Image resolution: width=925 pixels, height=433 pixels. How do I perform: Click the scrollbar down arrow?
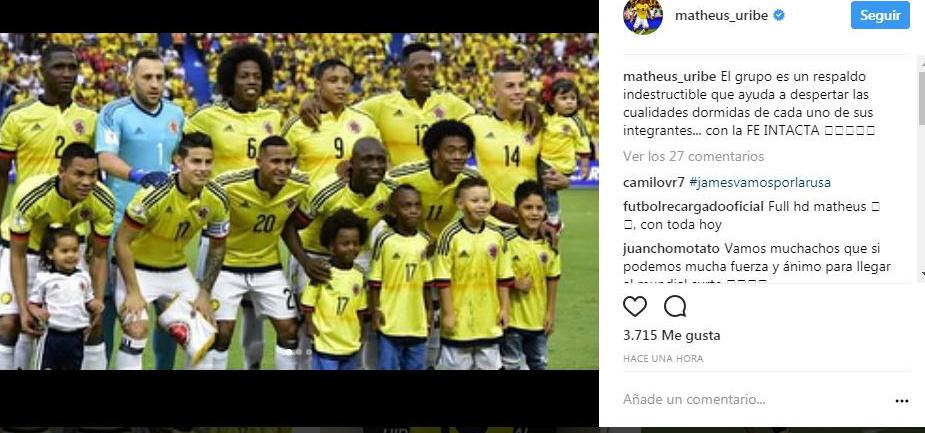[921, 273]
